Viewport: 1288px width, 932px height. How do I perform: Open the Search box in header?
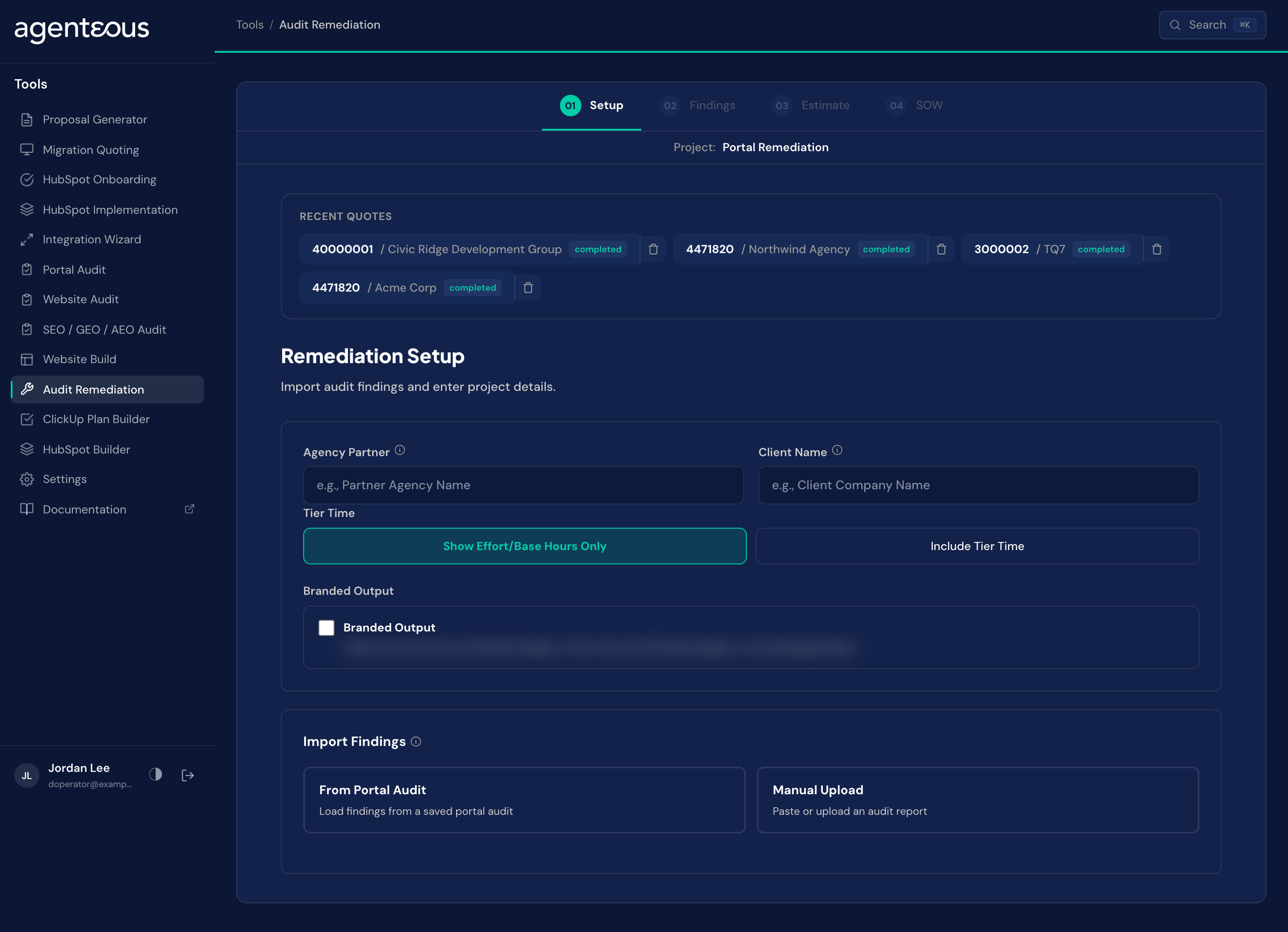1212,25
